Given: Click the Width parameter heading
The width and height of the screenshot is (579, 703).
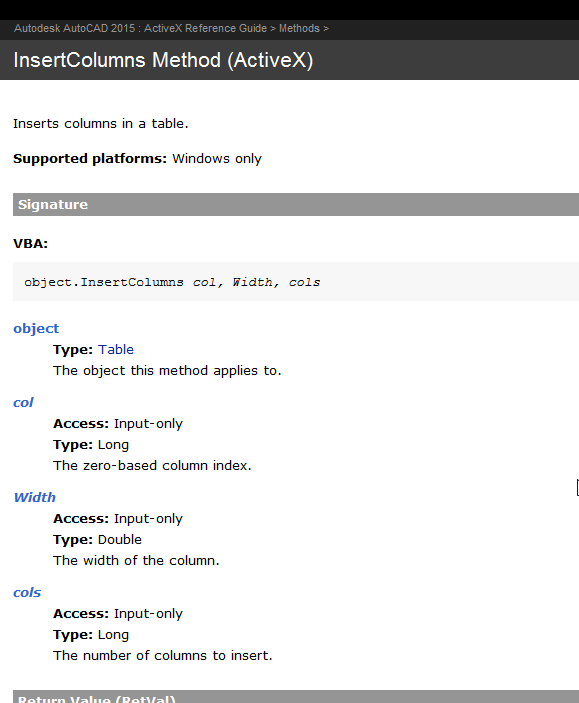Looking at the screenshot, I should [35, 497].
